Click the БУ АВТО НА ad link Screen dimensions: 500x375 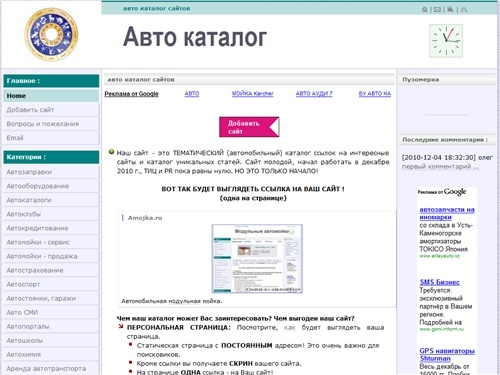375,94
